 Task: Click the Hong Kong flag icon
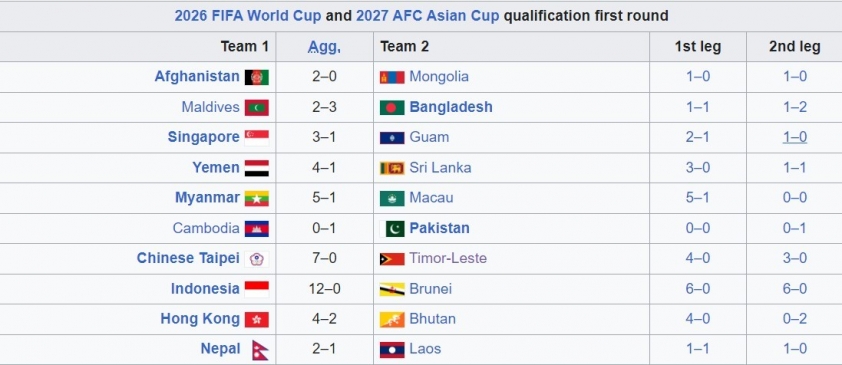[257, 319]
